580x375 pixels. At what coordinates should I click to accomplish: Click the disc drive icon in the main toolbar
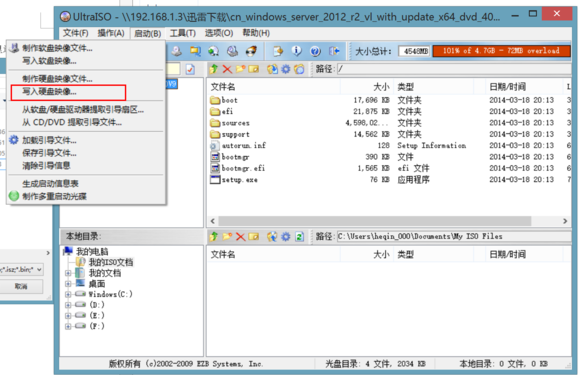point(177,51)
